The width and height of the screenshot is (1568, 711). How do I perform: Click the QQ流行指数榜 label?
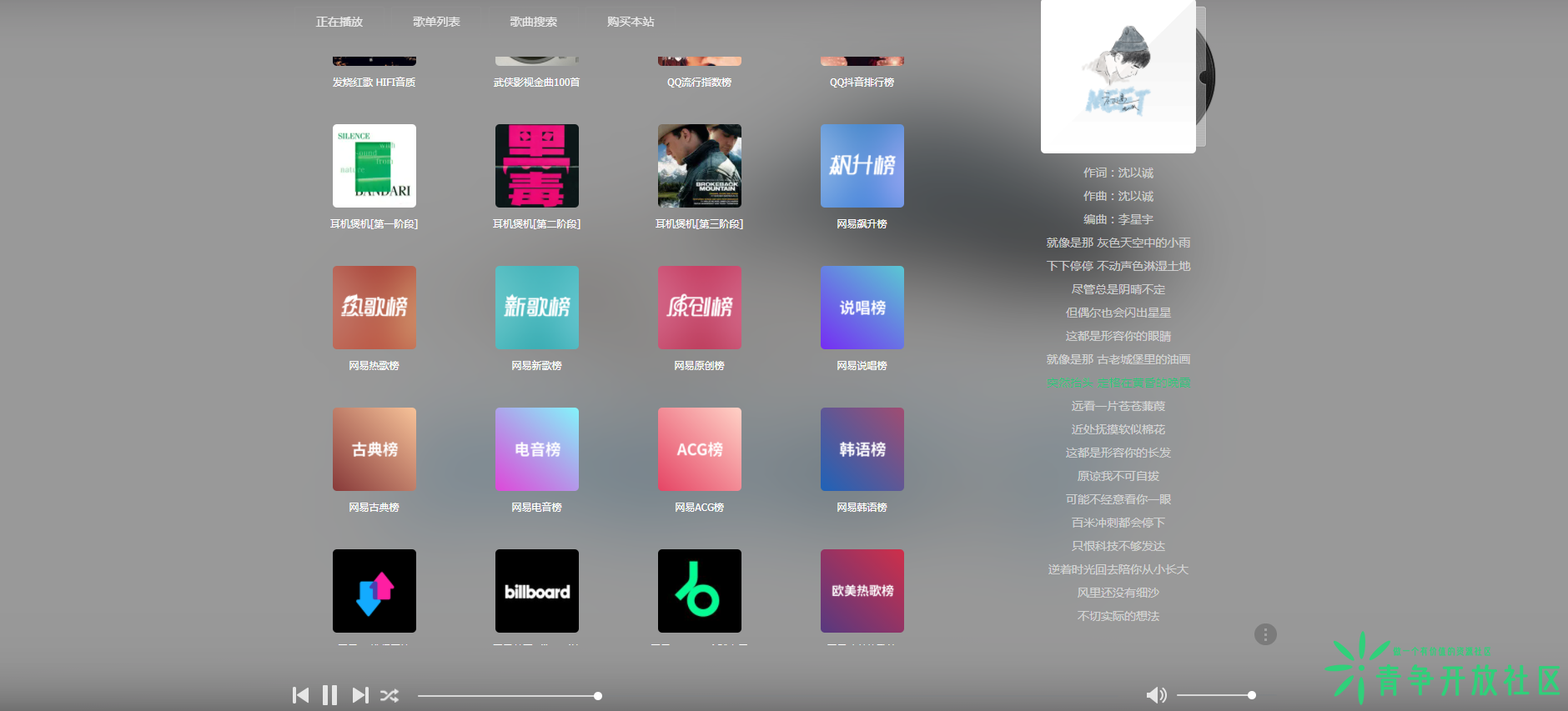click(700, 83)
